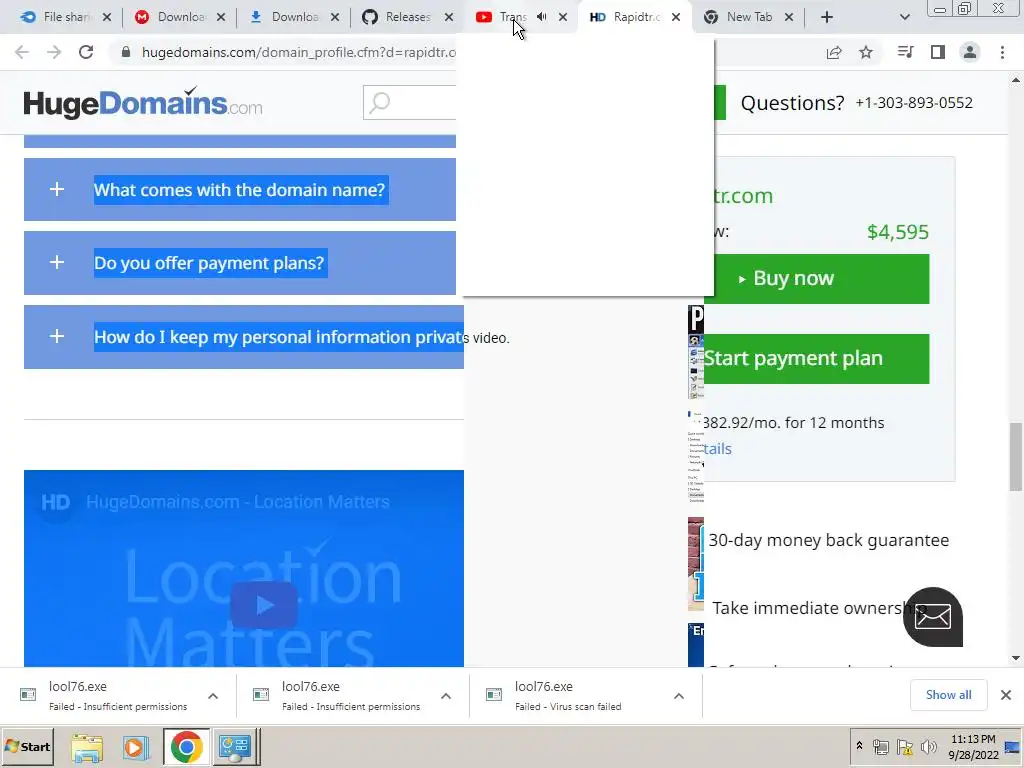Open the HugeDomains video title link
The image size is (1024, 768).
[238, 502]
